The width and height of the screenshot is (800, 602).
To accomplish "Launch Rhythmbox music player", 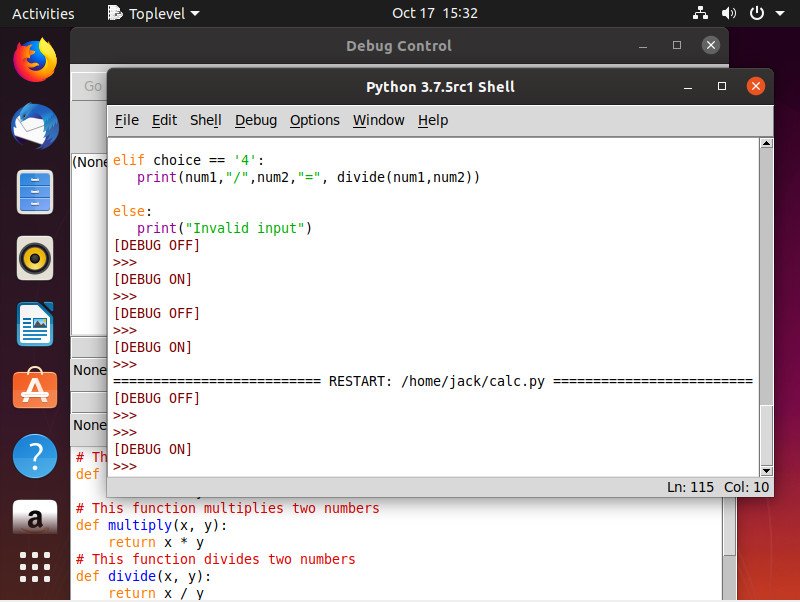I will point(35,258).
